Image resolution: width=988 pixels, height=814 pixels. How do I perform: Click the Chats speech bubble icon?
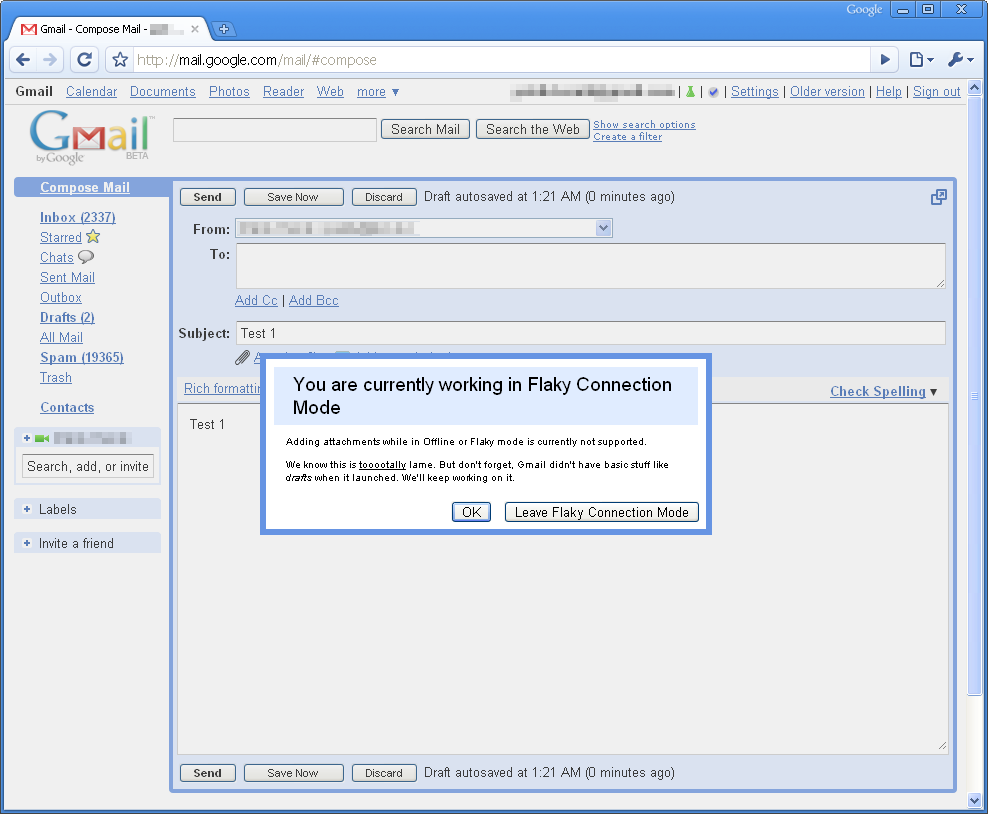coord(86,257)
